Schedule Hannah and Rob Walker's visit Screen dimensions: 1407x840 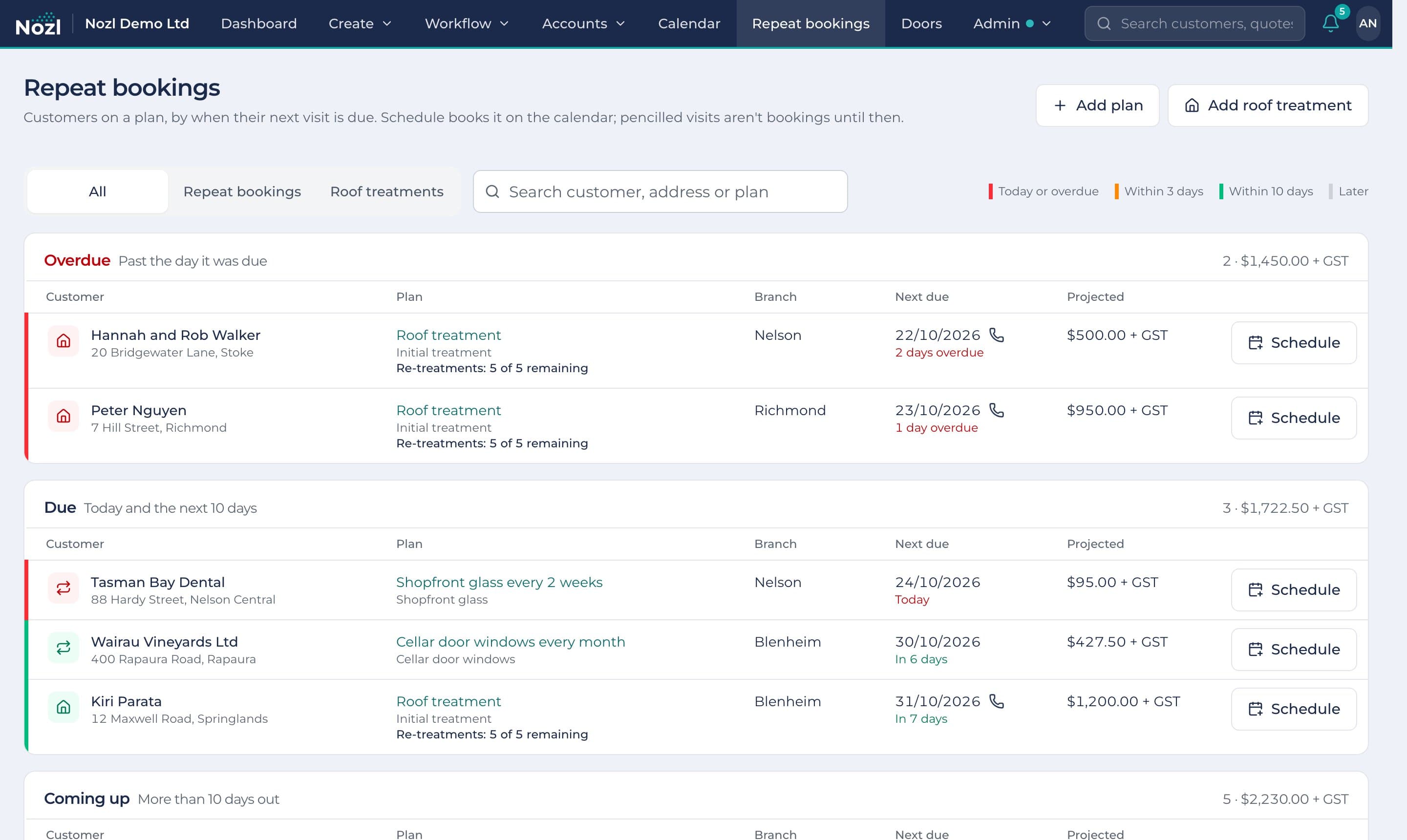(1294, 342)
